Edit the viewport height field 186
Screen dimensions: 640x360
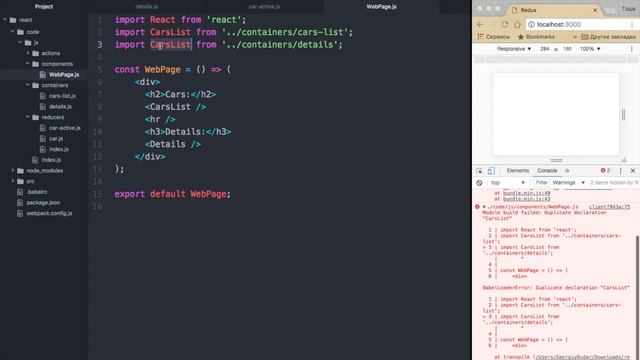point(567,49)
